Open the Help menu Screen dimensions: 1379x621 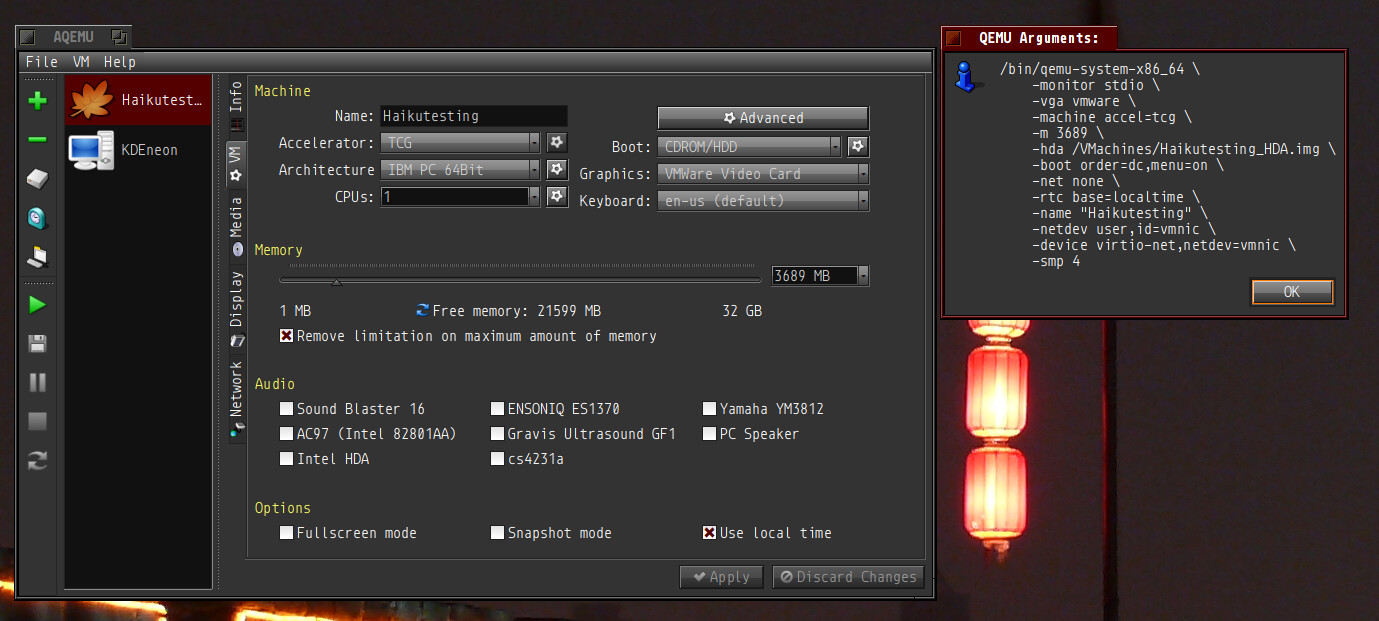click(120, 62)
